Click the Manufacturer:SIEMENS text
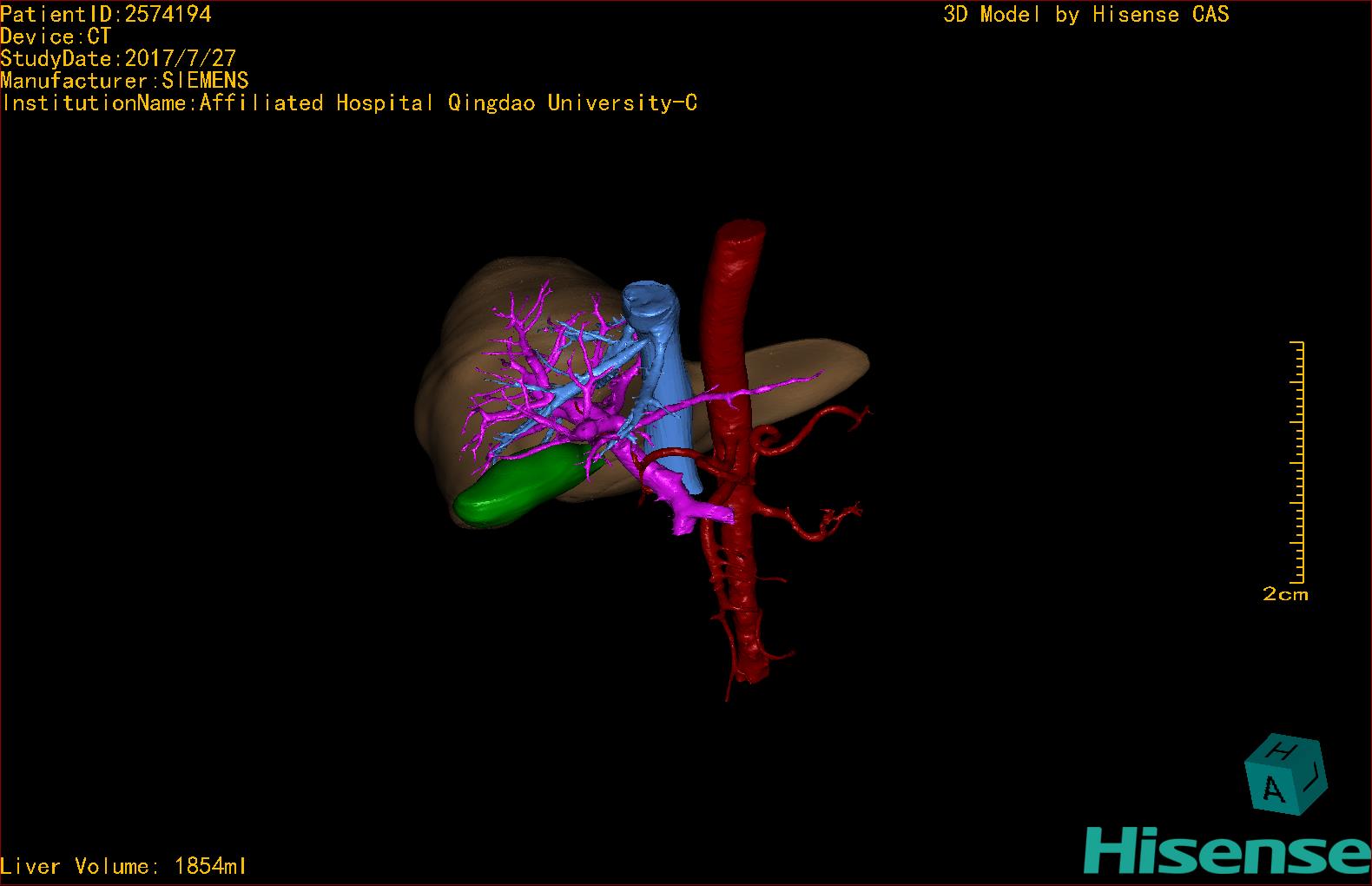The width and height of the screenshot is (1372, 886). pos(124,81)
